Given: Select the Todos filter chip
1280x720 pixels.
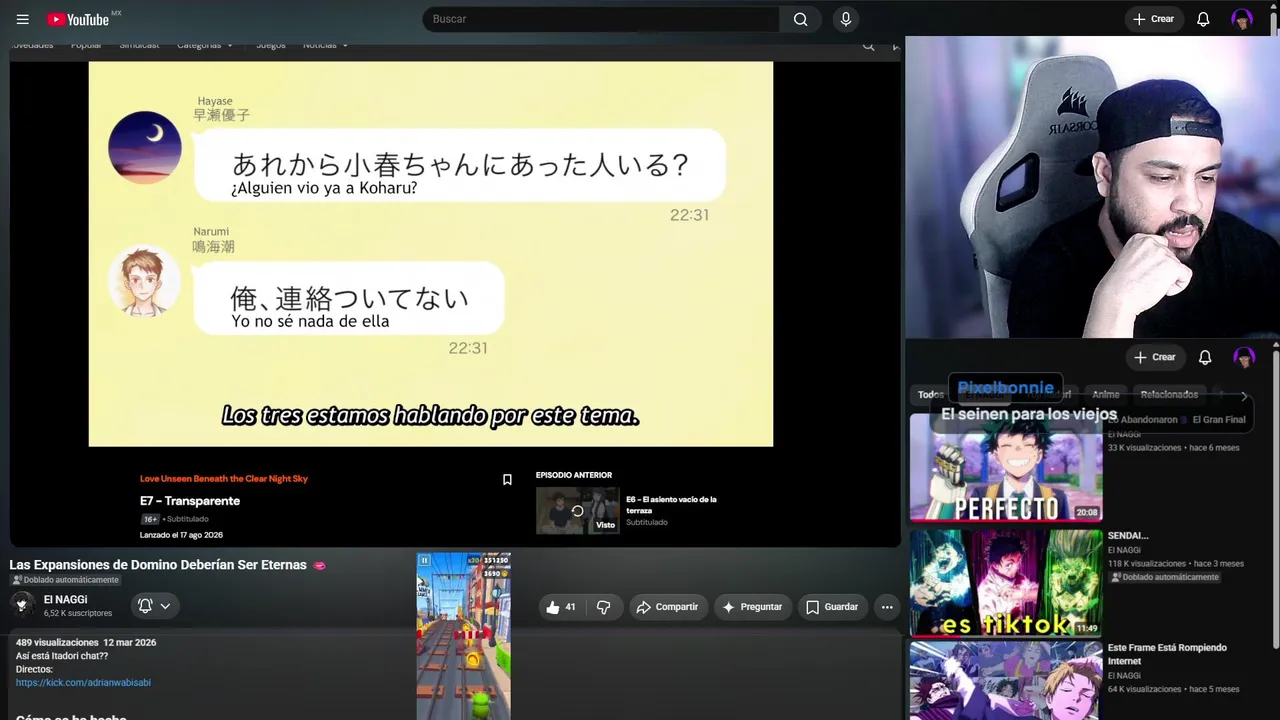Looking at the screenshot, I should tap(930, 395).
